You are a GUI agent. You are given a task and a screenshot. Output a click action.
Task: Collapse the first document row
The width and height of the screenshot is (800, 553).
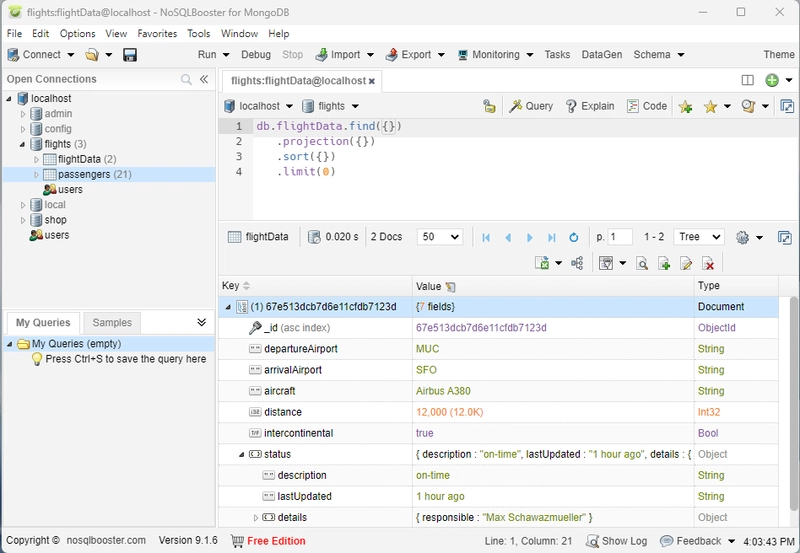pos(228,307)
